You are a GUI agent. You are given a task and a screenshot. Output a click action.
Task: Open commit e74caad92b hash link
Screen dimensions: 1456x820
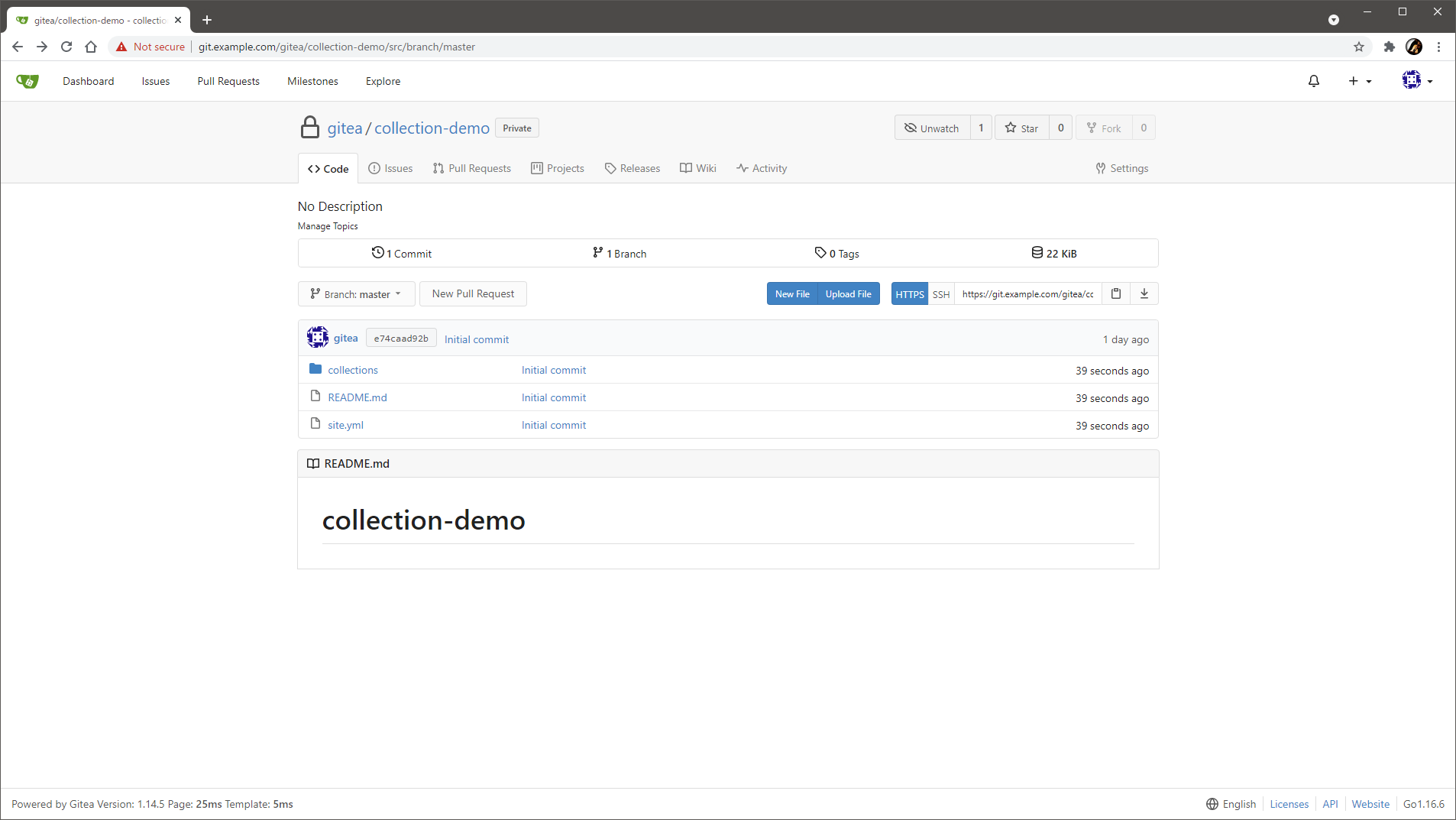(x=401, y=339)
